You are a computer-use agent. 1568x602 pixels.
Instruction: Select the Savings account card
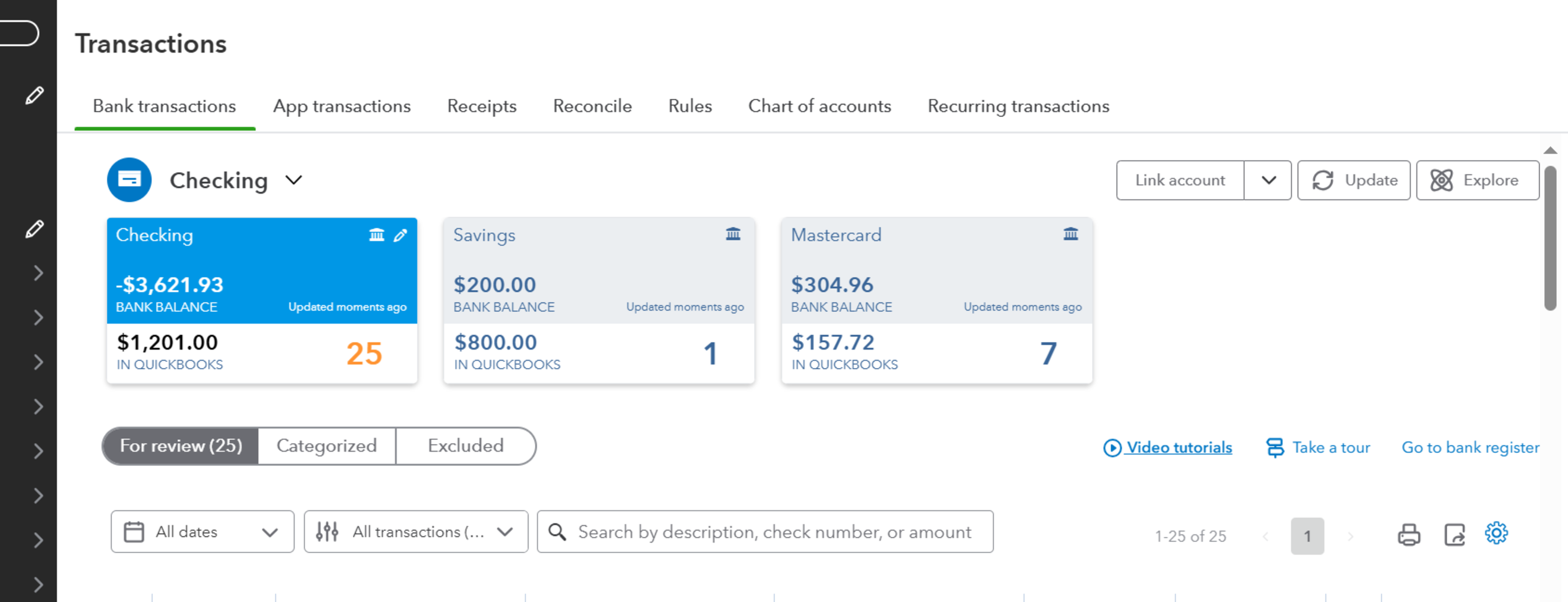point(599,301)
